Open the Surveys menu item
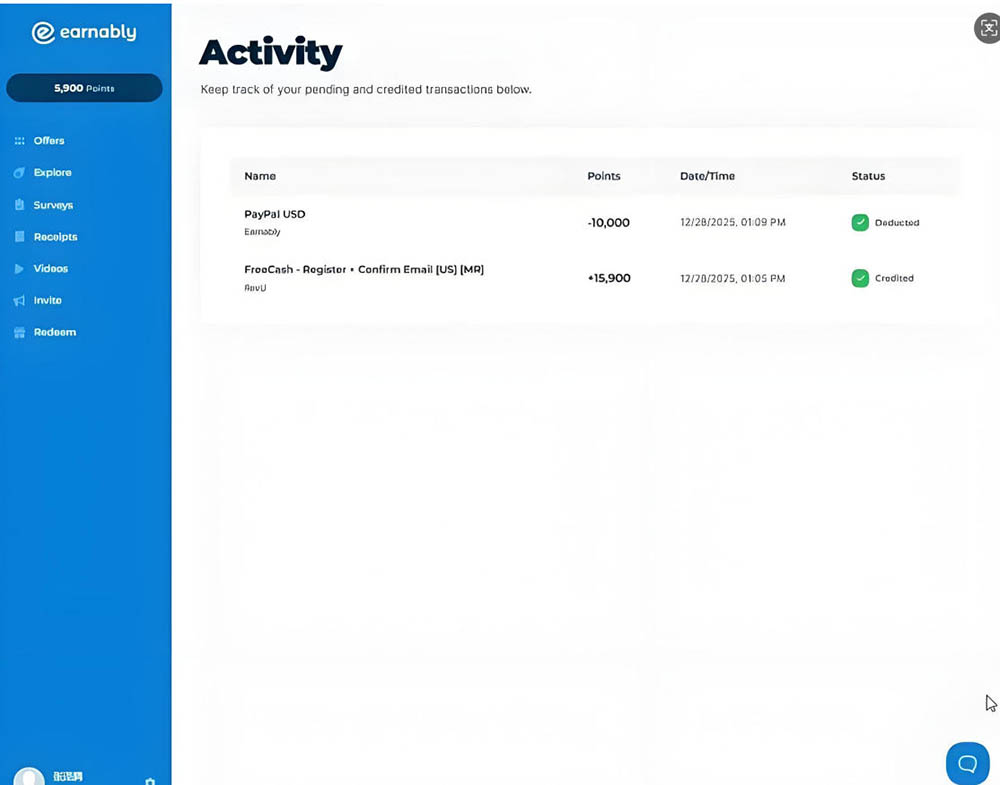 pos(53,205)
